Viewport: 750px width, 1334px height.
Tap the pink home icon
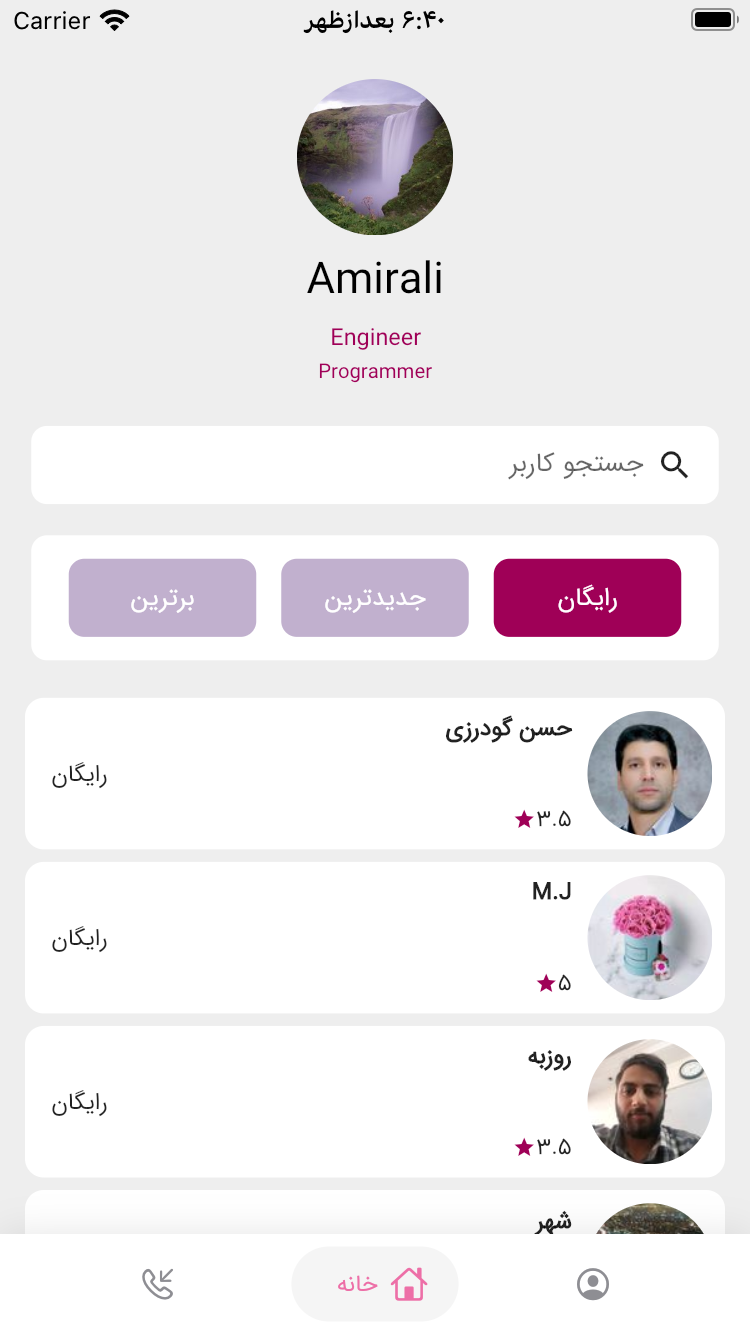pos(409,1284)
